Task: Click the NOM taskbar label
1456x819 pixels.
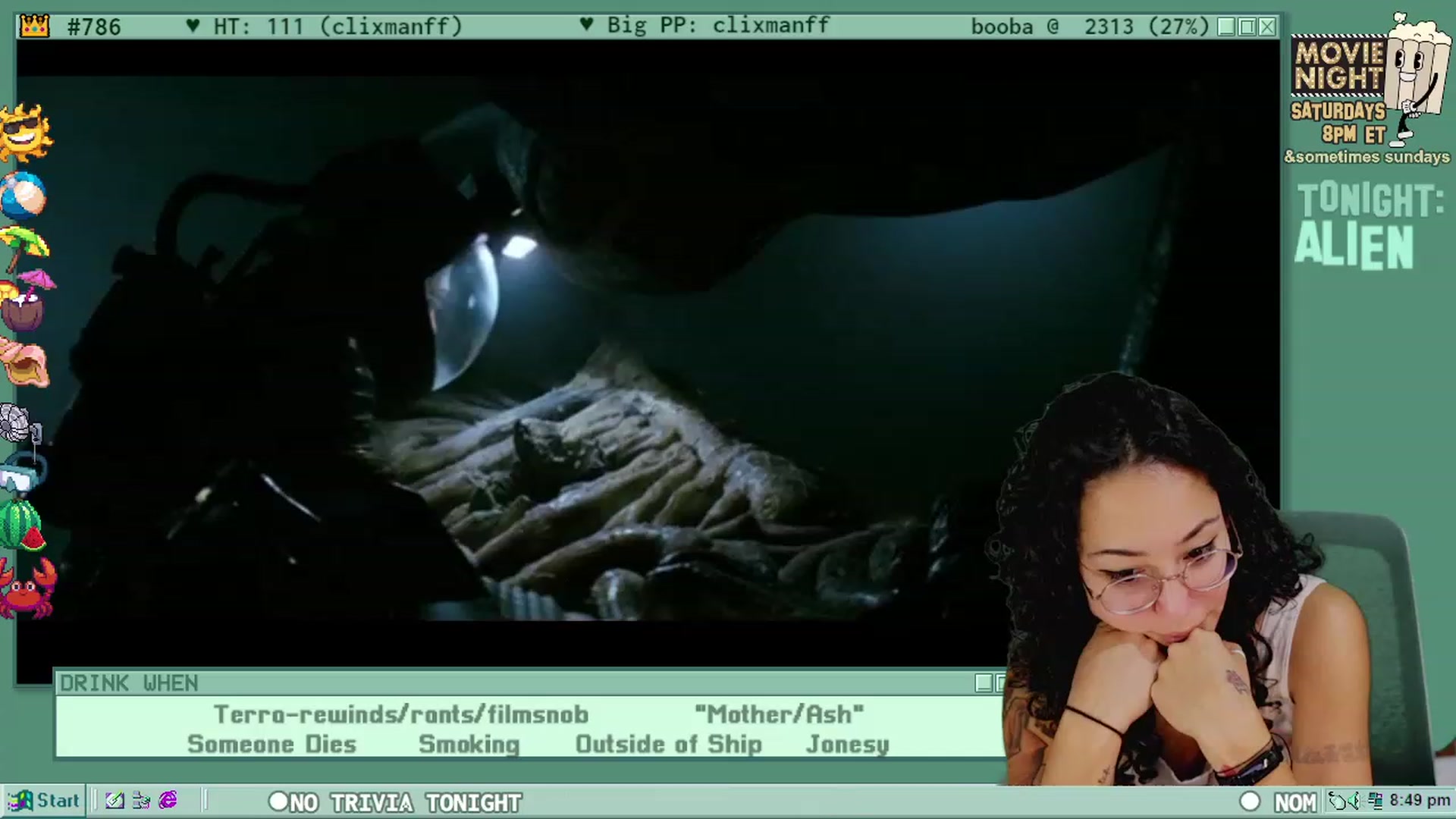Action: [1296, 802]
